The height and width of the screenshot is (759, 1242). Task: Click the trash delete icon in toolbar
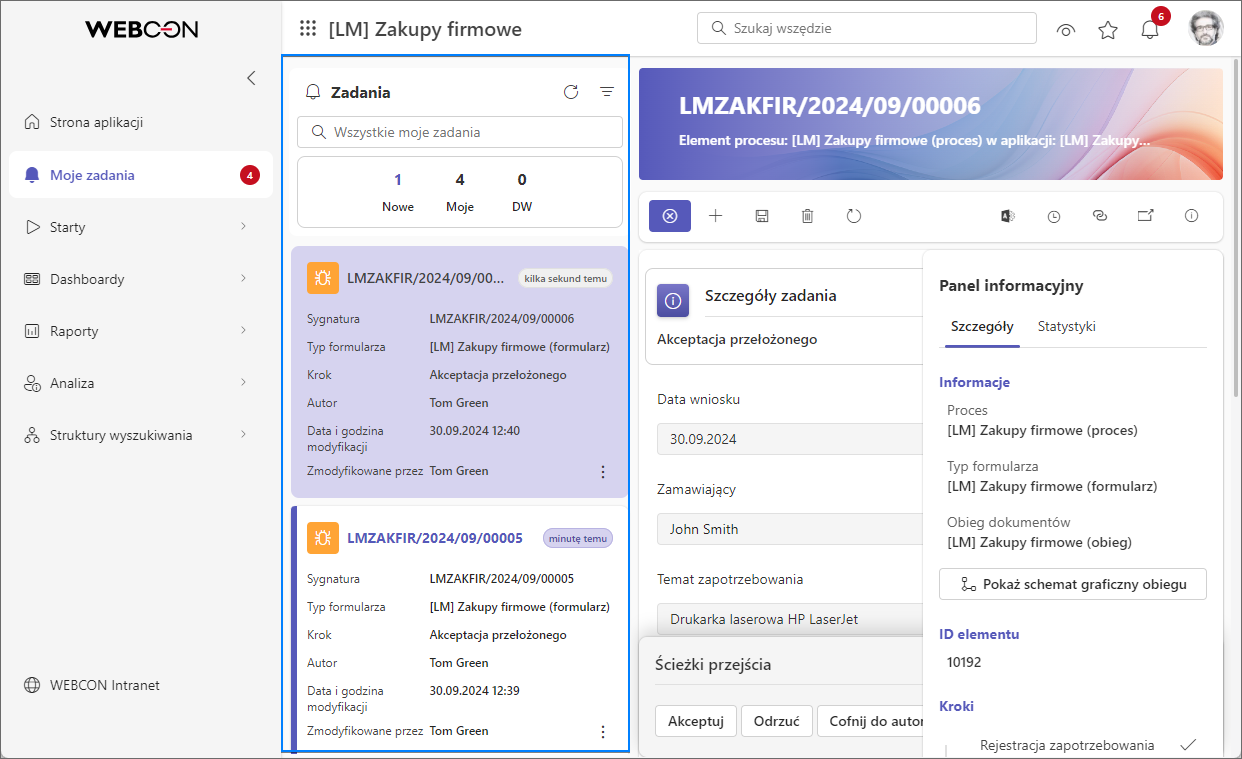pyautogui.click(x=808, y=216)
